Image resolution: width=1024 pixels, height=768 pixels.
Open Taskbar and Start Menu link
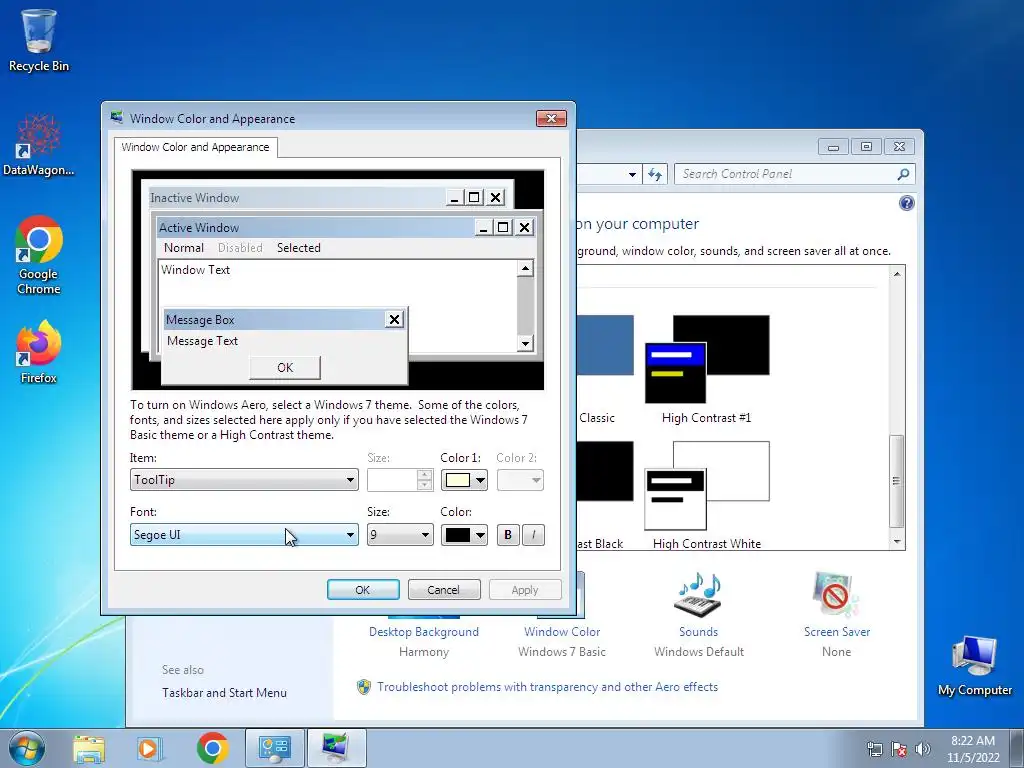(224, 693)
